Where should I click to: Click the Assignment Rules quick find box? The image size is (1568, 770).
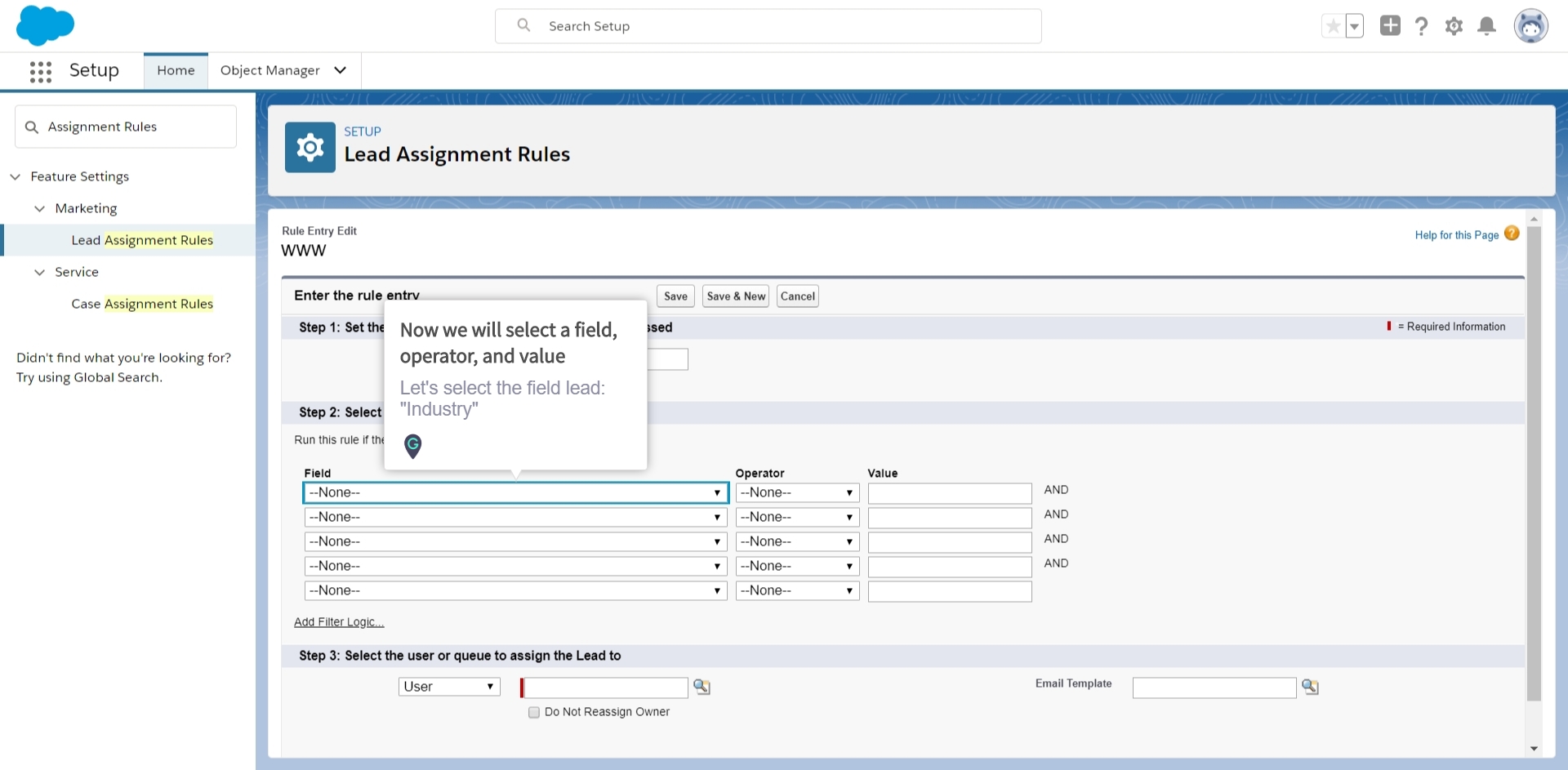126,127
